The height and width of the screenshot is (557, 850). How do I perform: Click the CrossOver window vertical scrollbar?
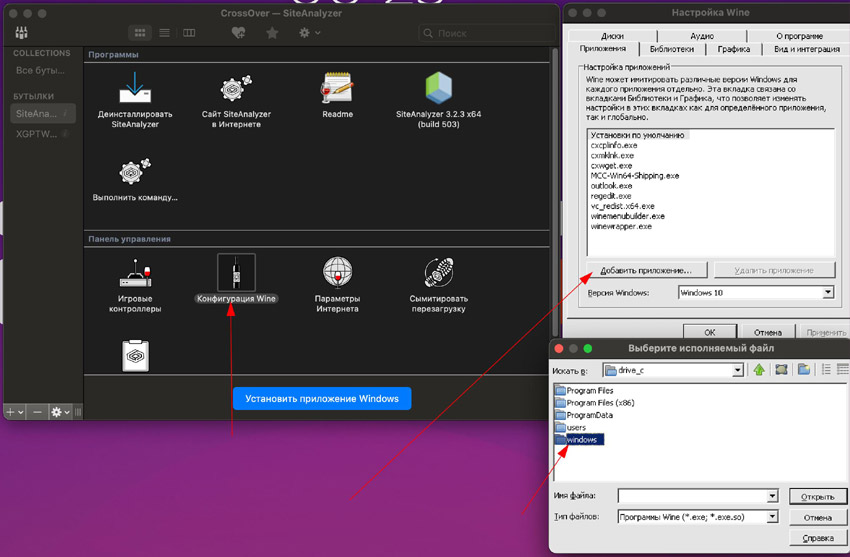click(x=555, y=192)
